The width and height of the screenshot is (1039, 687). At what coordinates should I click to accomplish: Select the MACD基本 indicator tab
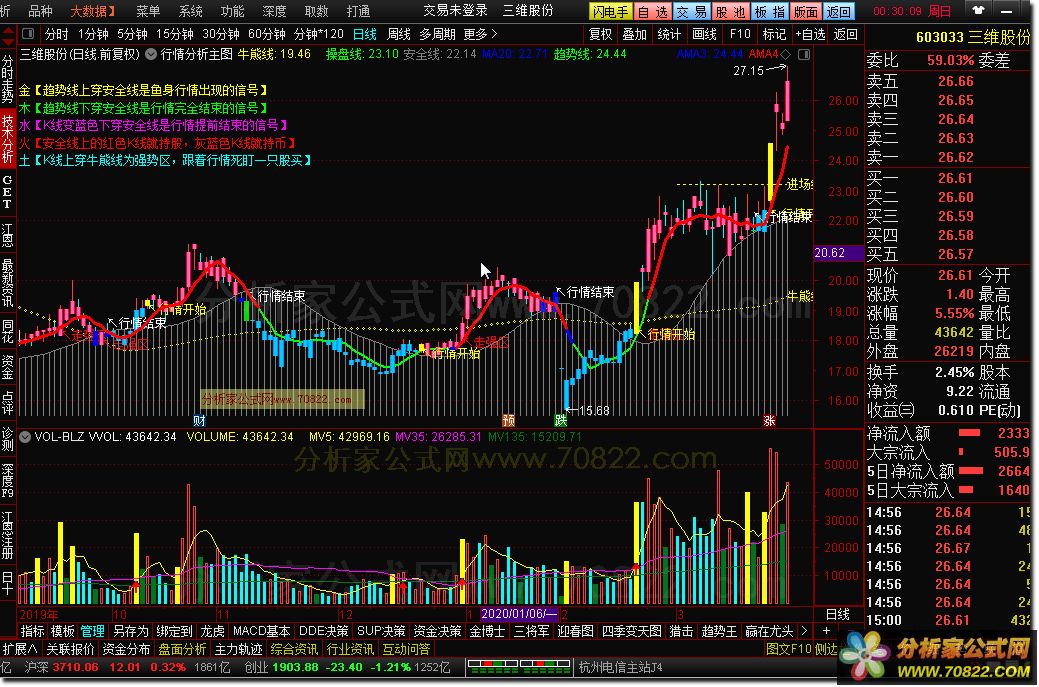pyautogui.click(x=262, y=631)
